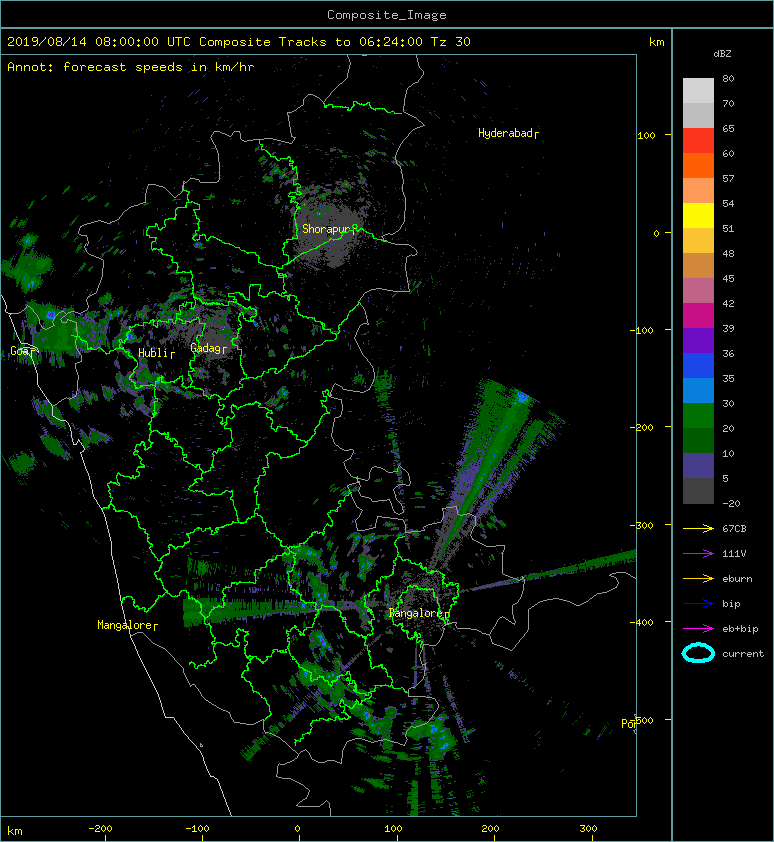Select the Shorapur radar site label

click(329, 229)
